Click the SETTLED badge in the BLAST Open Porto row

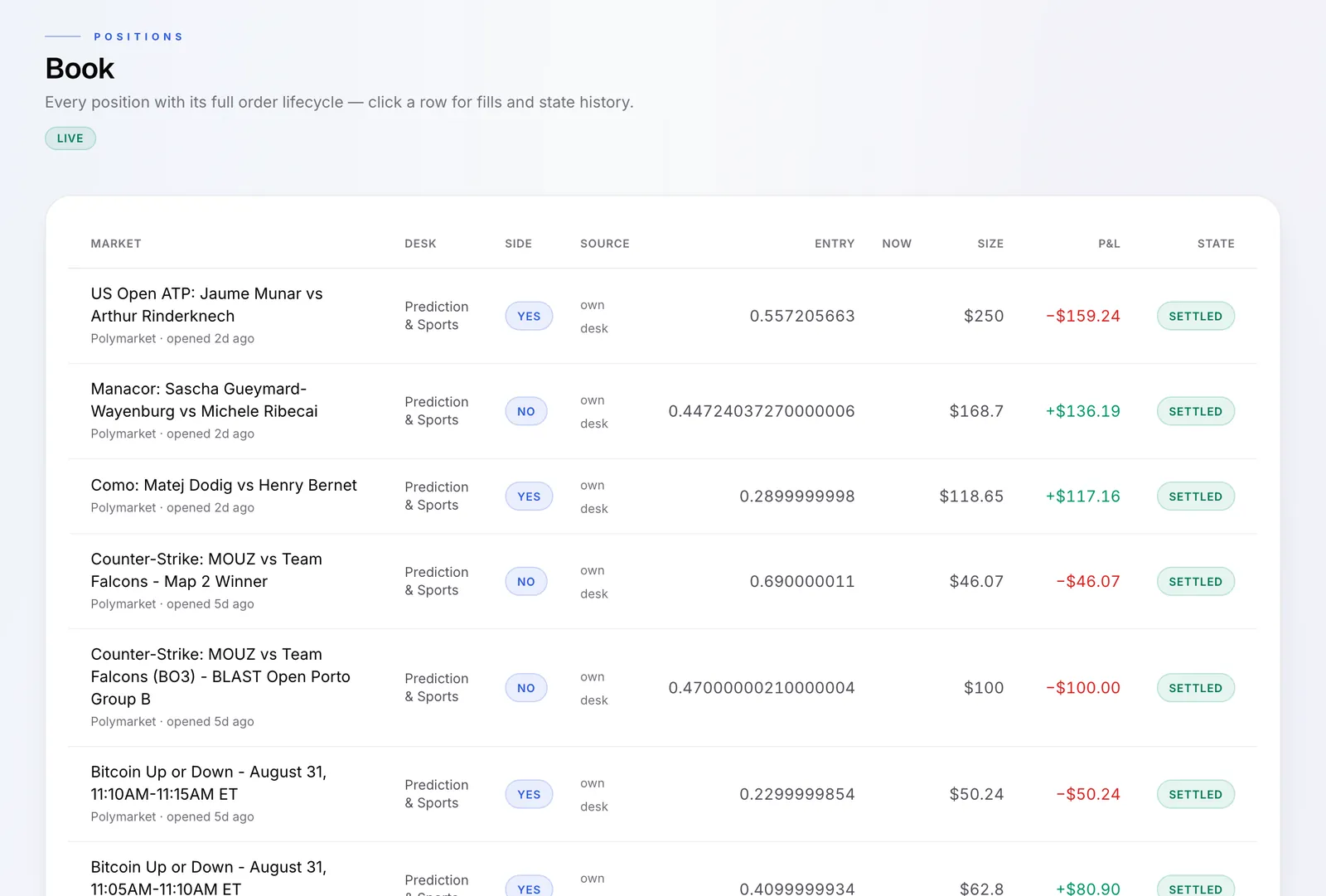(x=1196, y=688)
